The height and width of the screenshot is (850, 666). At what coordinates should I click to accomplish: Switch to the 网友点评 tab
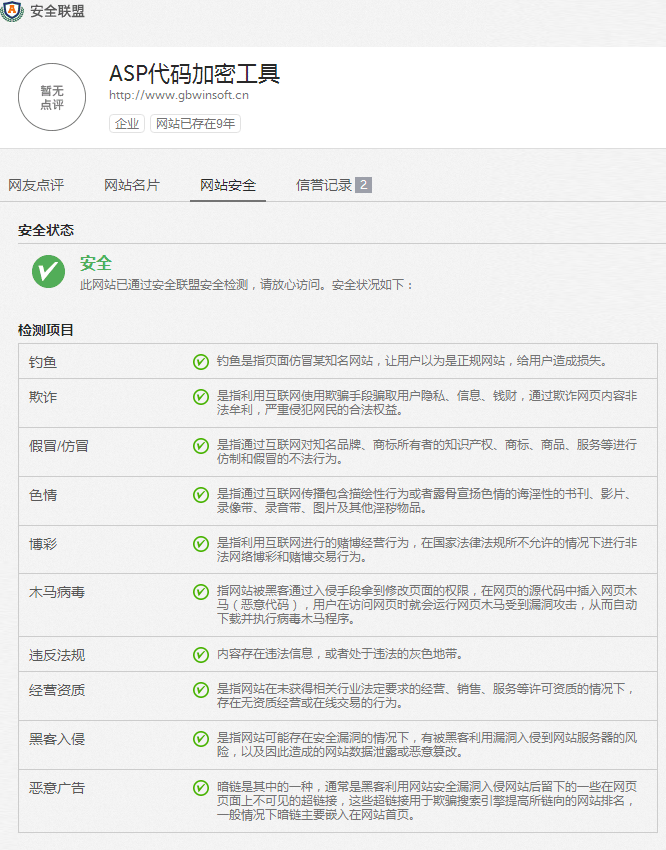point(36,185)
